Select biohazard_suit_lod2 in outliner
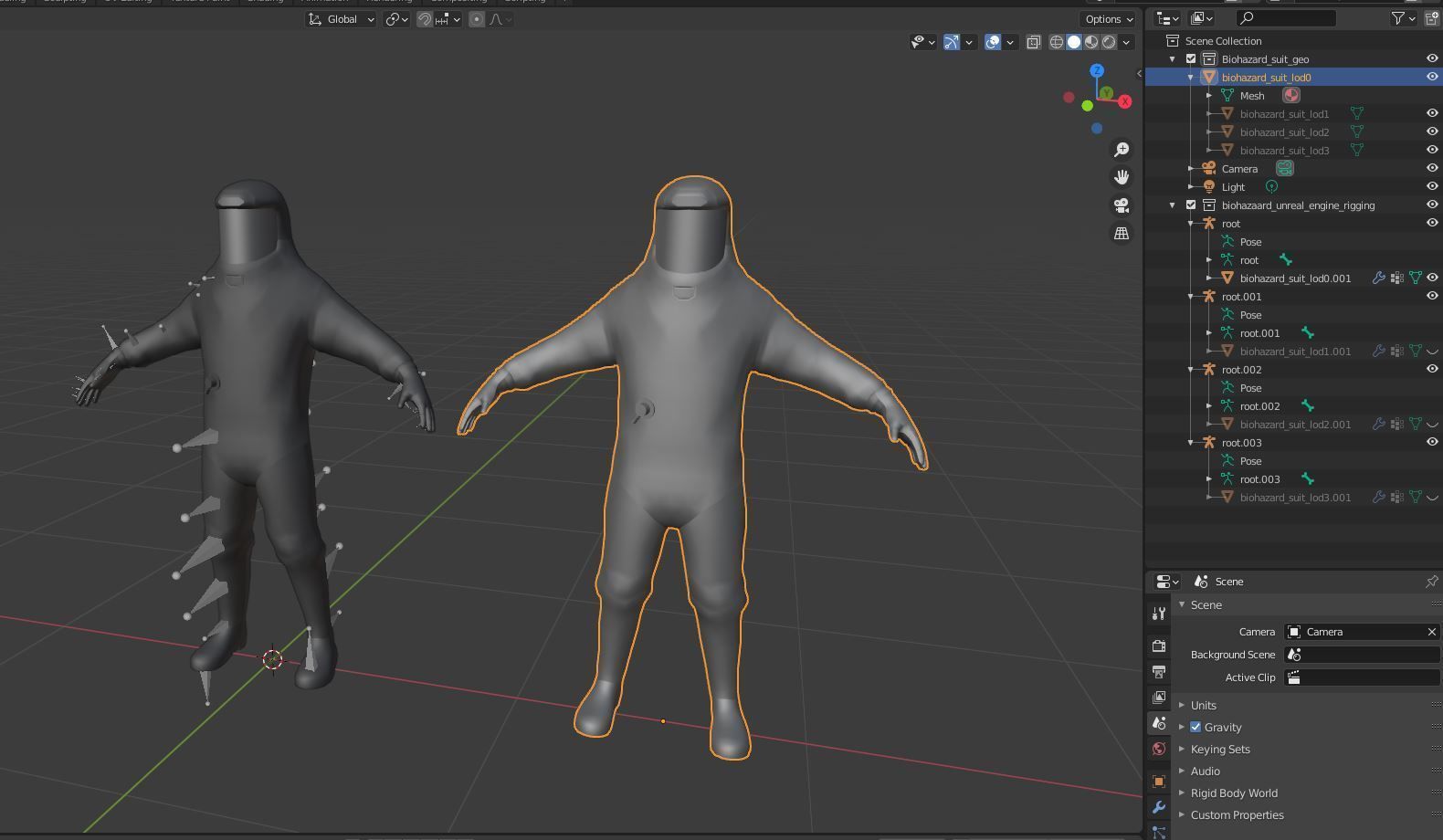 pyautogui.click(x=1284, y=131)
